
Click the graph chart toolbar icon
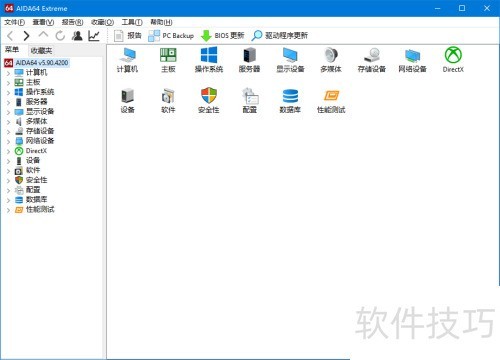pyautogui.click(x=94, y=35)
